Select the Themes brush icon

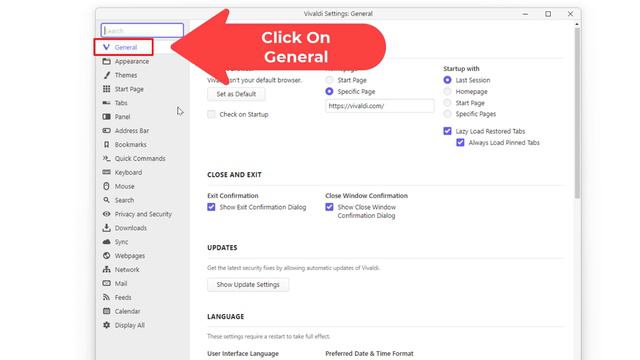pyautogui.click(x=107, y=75)
